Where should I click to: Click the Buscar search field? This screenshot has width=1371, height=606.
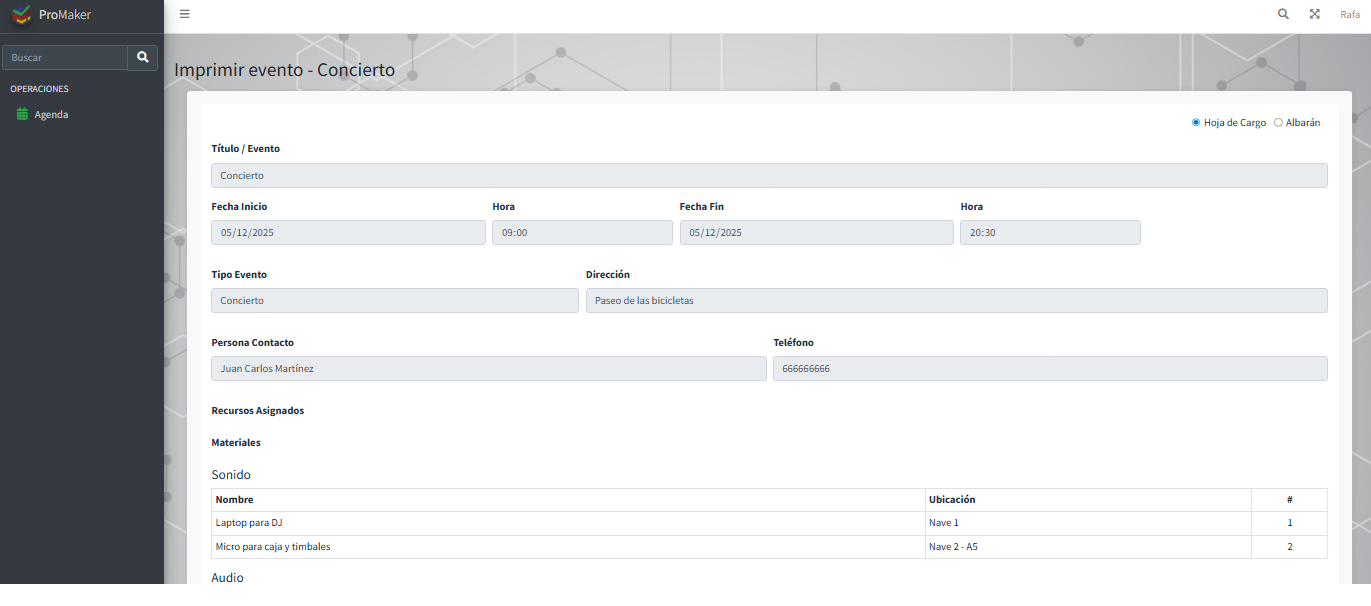pyautogui.click(x=65, y=58)
